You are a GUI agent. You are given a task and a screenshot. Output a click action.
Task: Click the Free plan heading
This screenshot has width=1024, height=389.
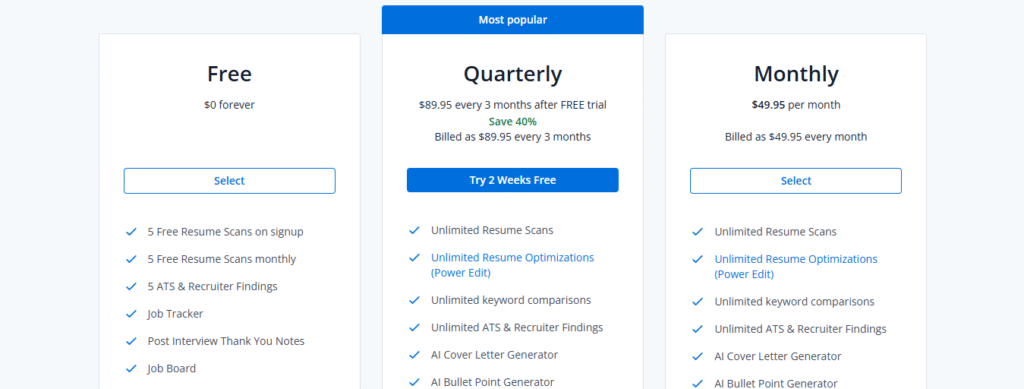pos(229,74)
